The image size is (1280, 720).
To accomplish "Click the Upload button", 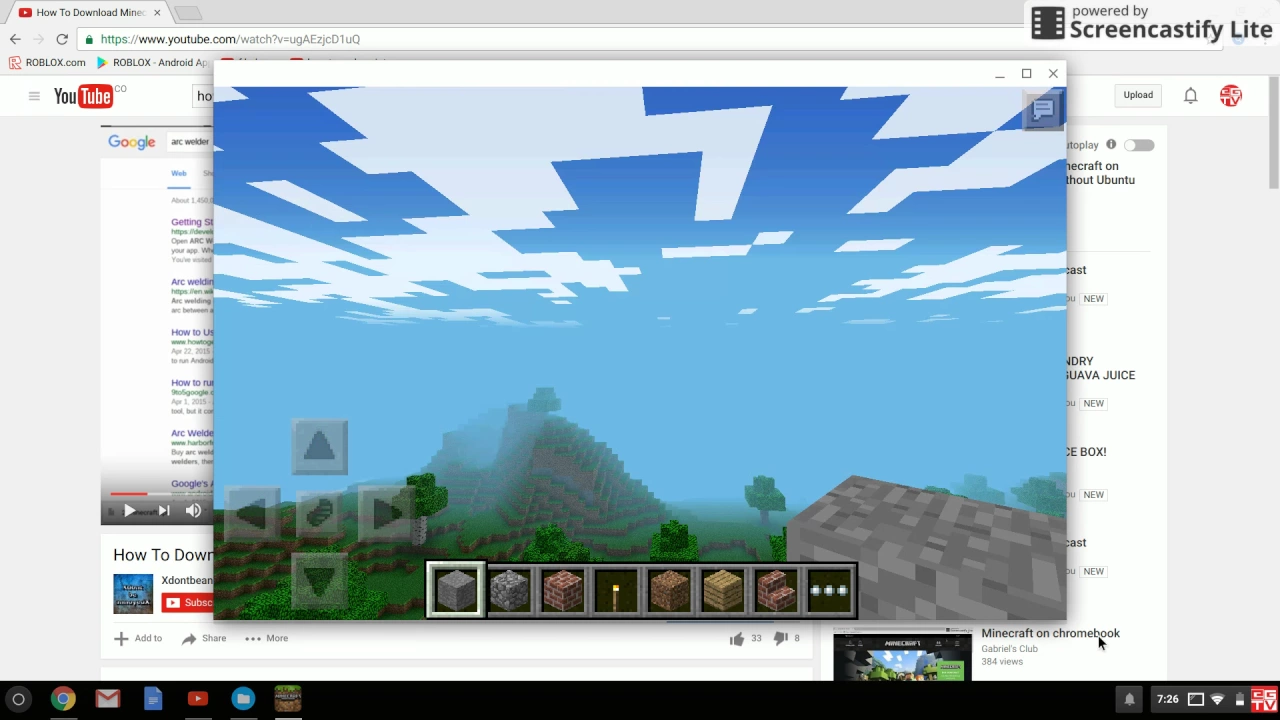I will coord(1138,95).
